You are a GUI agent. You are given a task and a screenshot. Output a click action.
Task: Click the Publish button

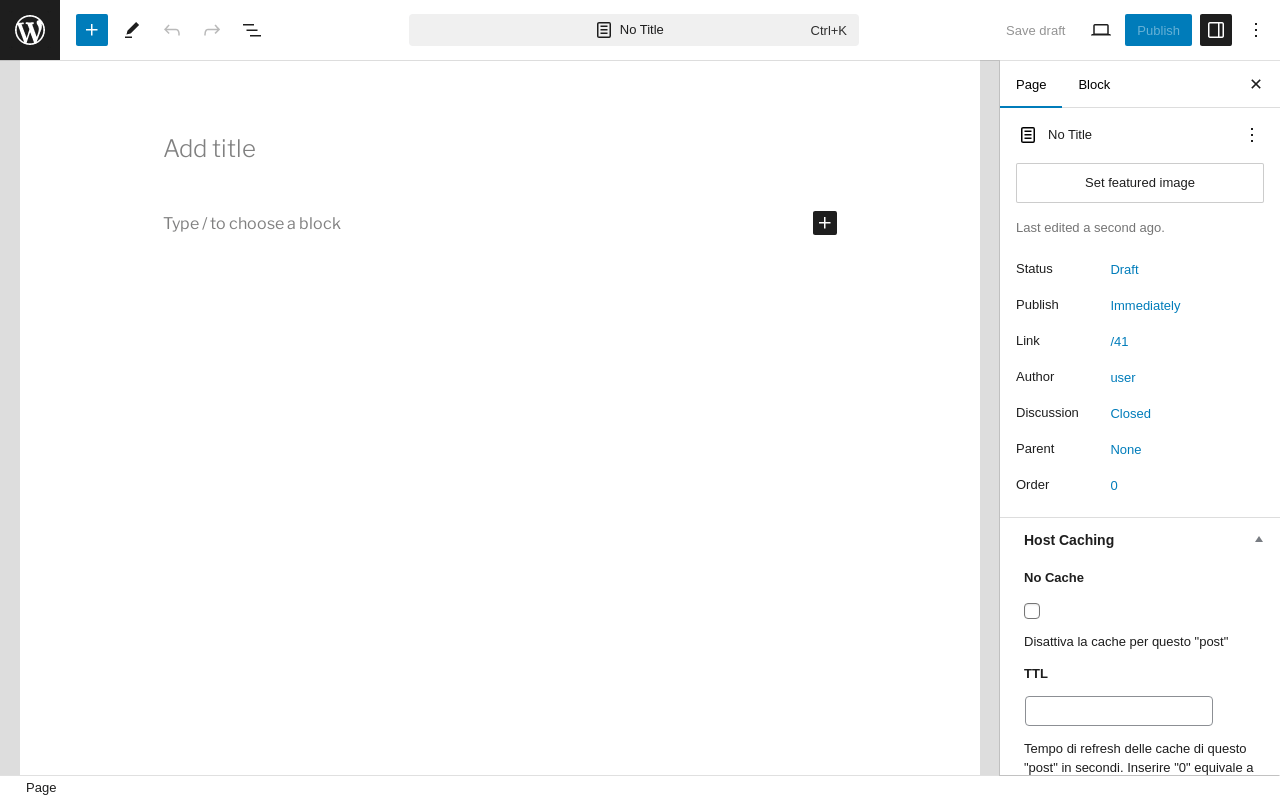[x=1158, y=30]
